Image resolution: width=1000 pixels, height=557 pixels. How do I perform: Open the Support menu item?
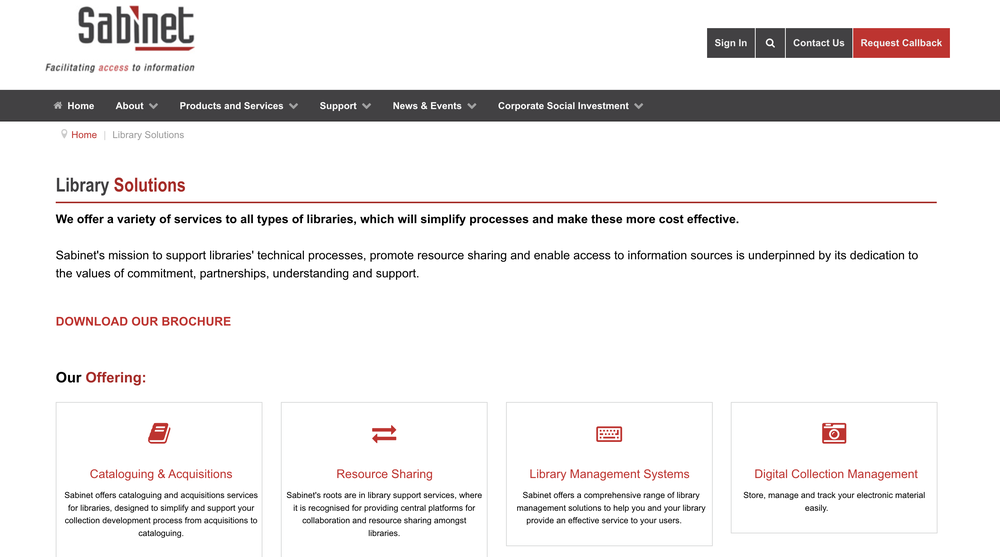click(338, 106)
